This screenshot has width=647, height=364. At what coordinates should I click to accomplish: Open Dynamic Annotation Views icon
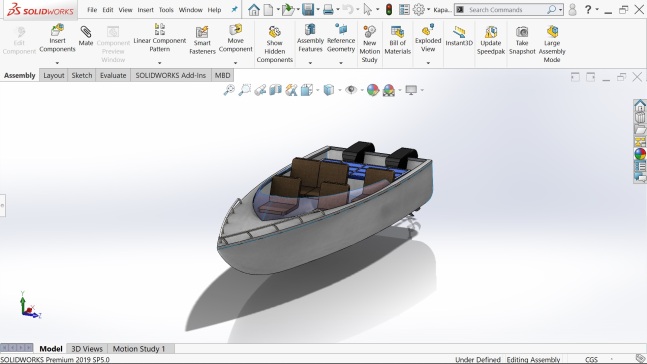pos(291,90)
